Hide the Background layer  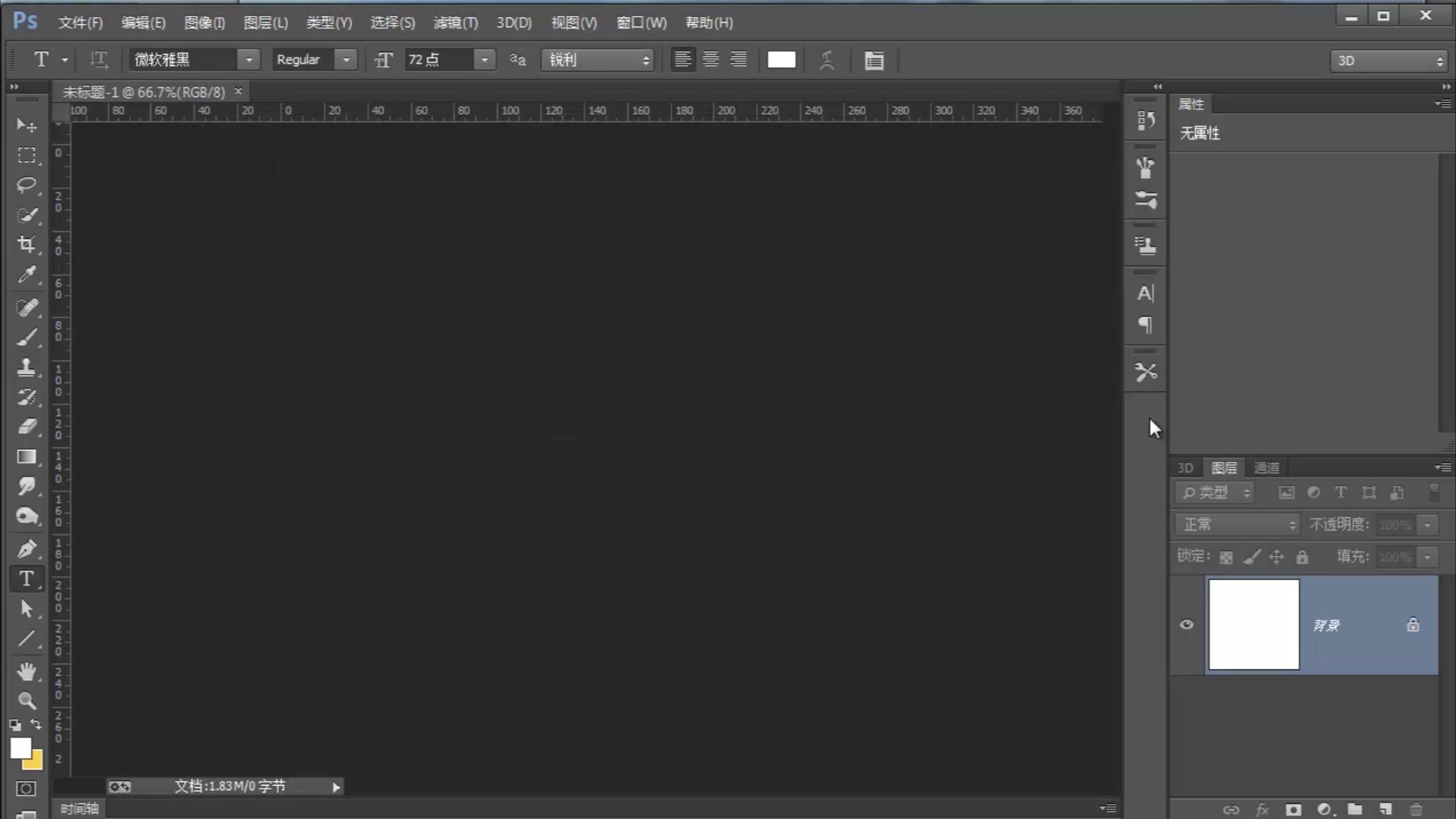pos(1187,625)
